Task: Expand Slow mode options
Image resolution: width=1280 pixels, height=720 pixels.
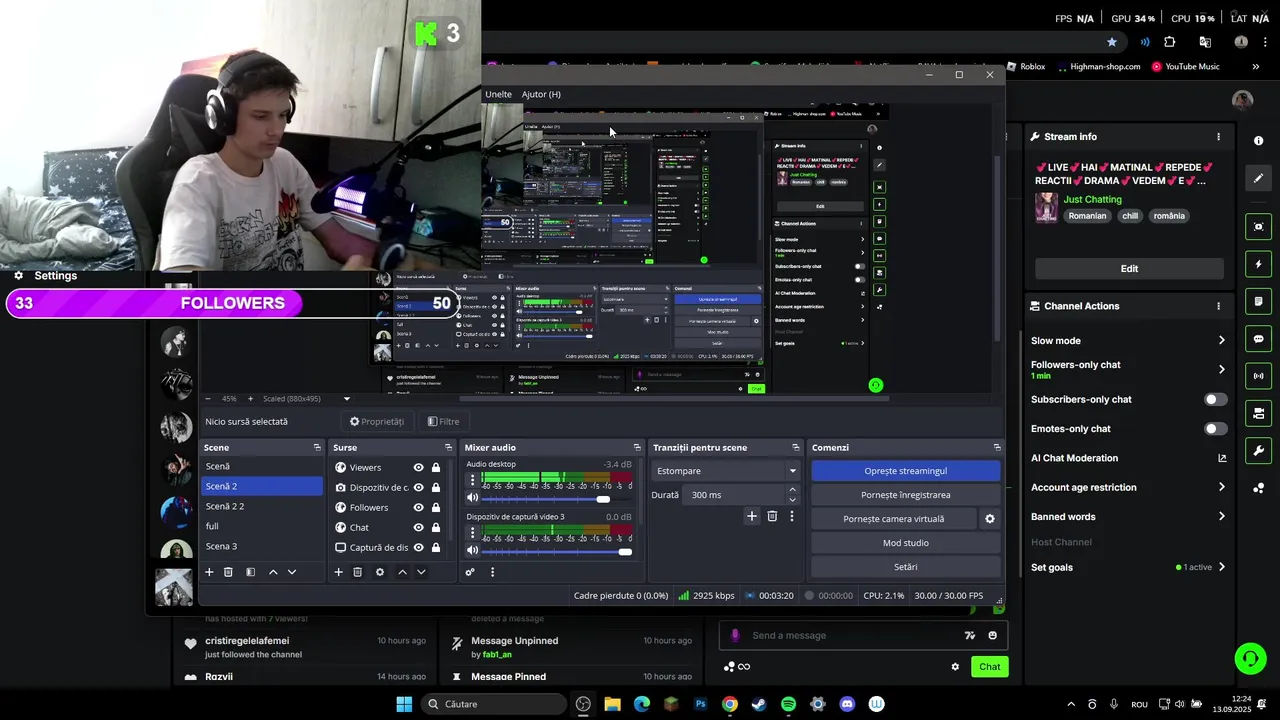Action: click(x=1221, y=341)
